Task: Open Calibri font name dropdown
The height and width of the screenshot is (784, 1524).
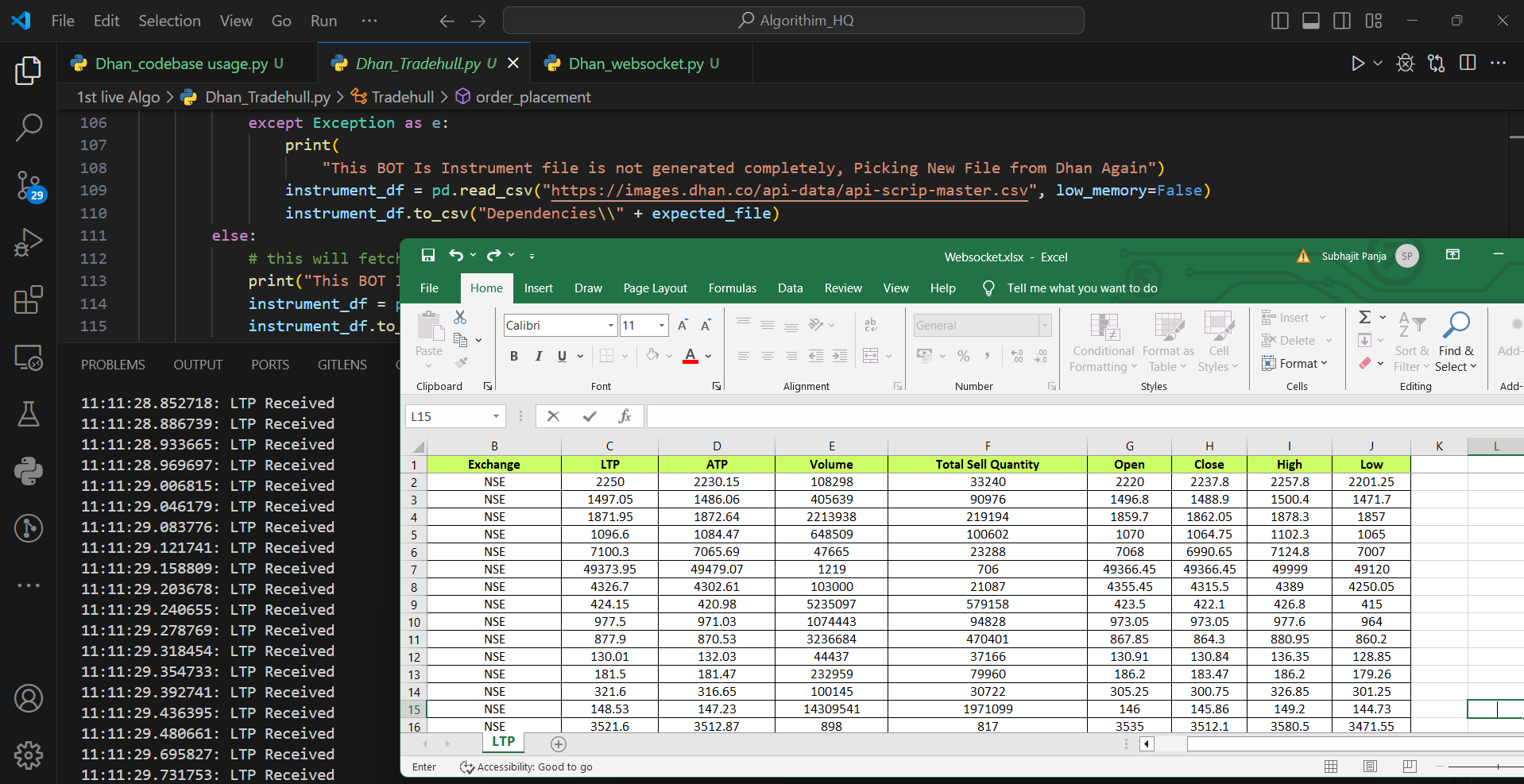Action: pyautogui.click(x=611, y=326)
